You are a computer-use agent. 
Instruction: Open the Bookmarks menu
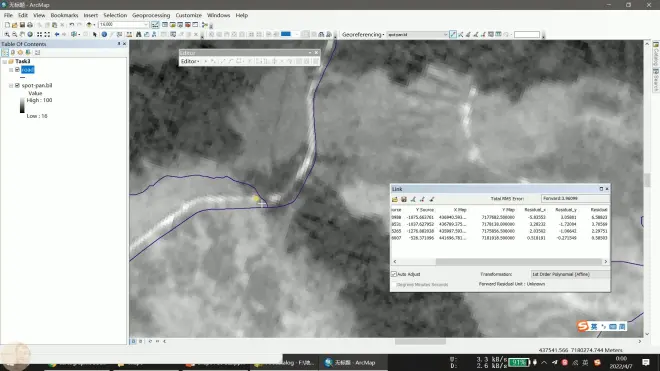(x=64, y=15)
